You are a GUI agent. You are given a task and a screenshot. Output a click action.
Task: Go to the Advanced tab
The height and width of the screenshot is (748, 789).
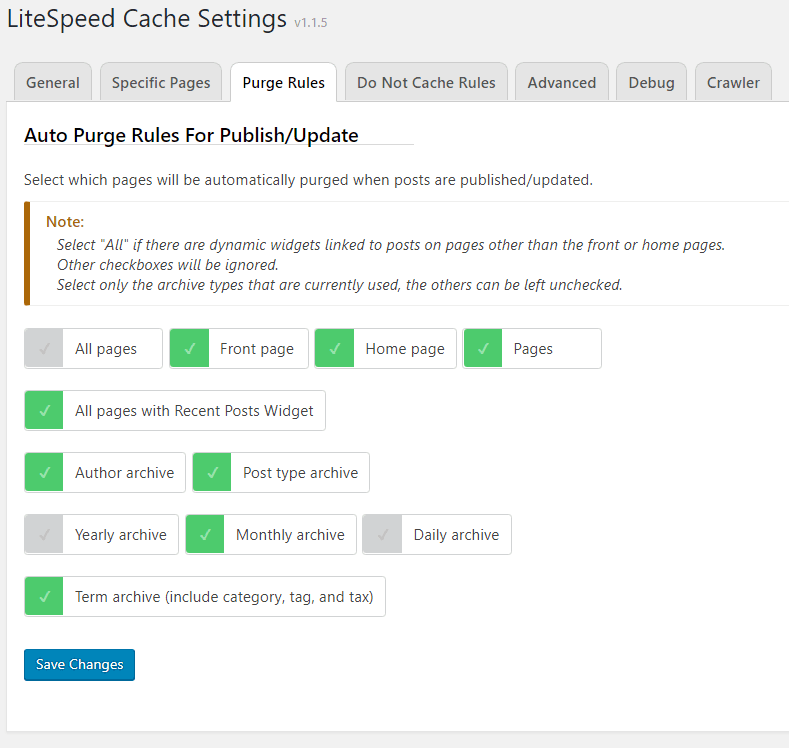click(x=561, y=83)
